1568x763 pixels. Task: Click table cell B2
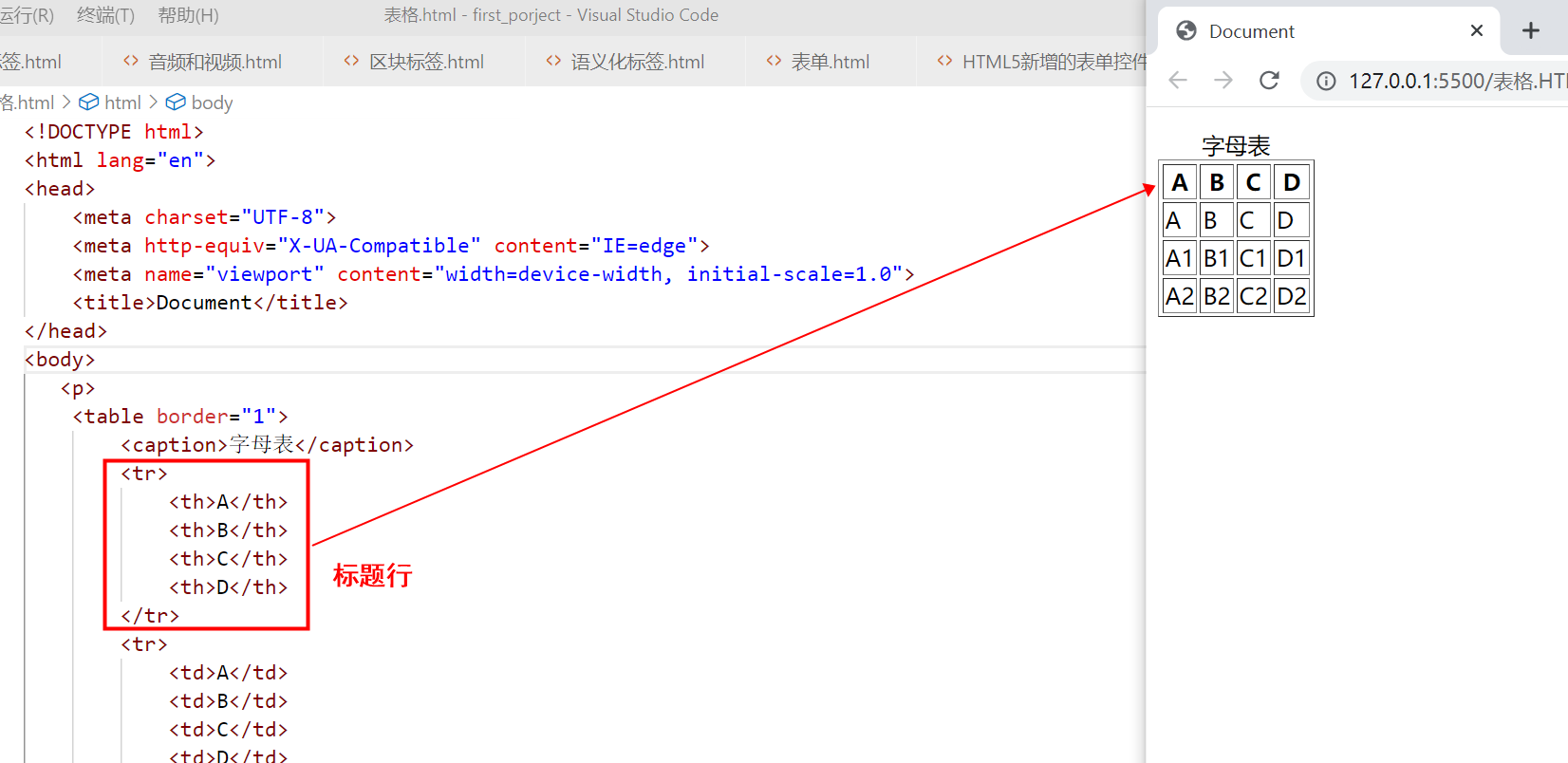click(x=1217, y=296)
